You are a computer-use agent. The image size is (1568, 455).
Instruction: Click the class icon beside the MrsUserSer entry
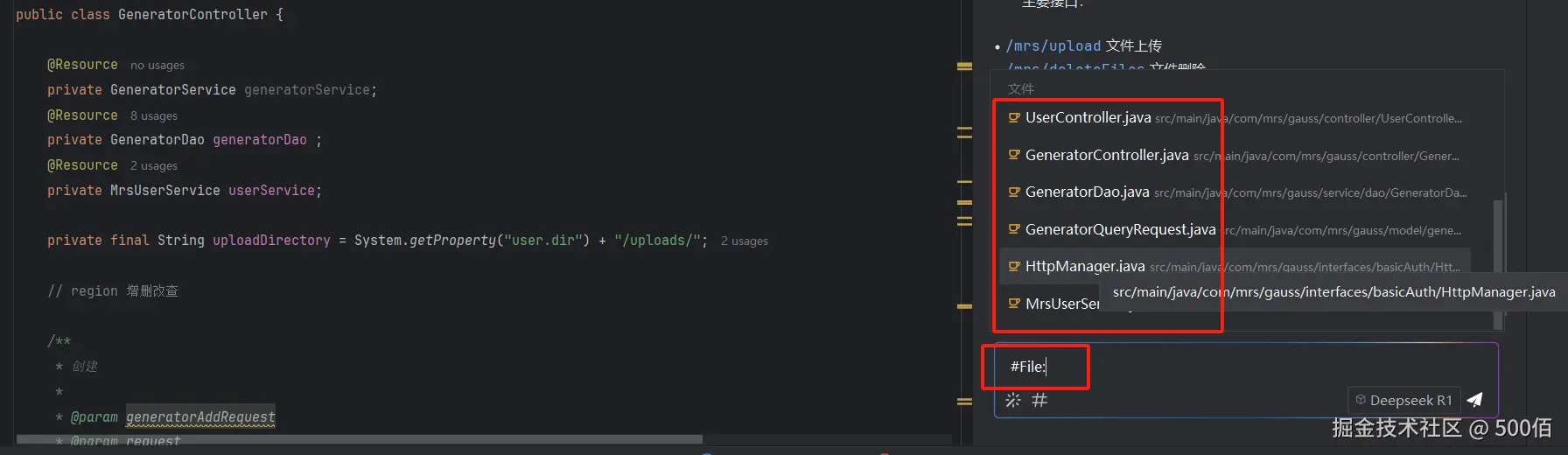coord(1014,304)
